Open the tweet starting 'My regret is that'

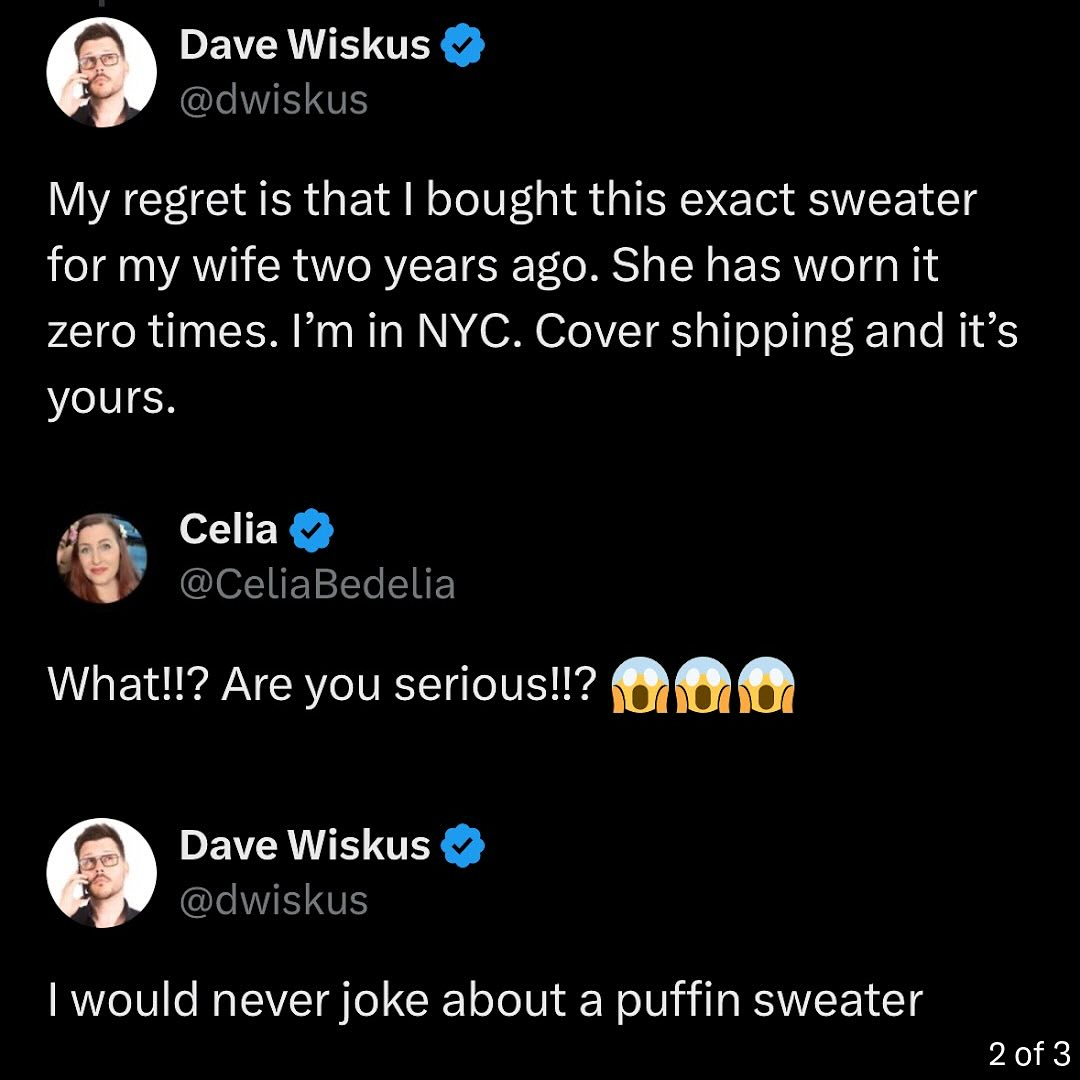point(532,298)
